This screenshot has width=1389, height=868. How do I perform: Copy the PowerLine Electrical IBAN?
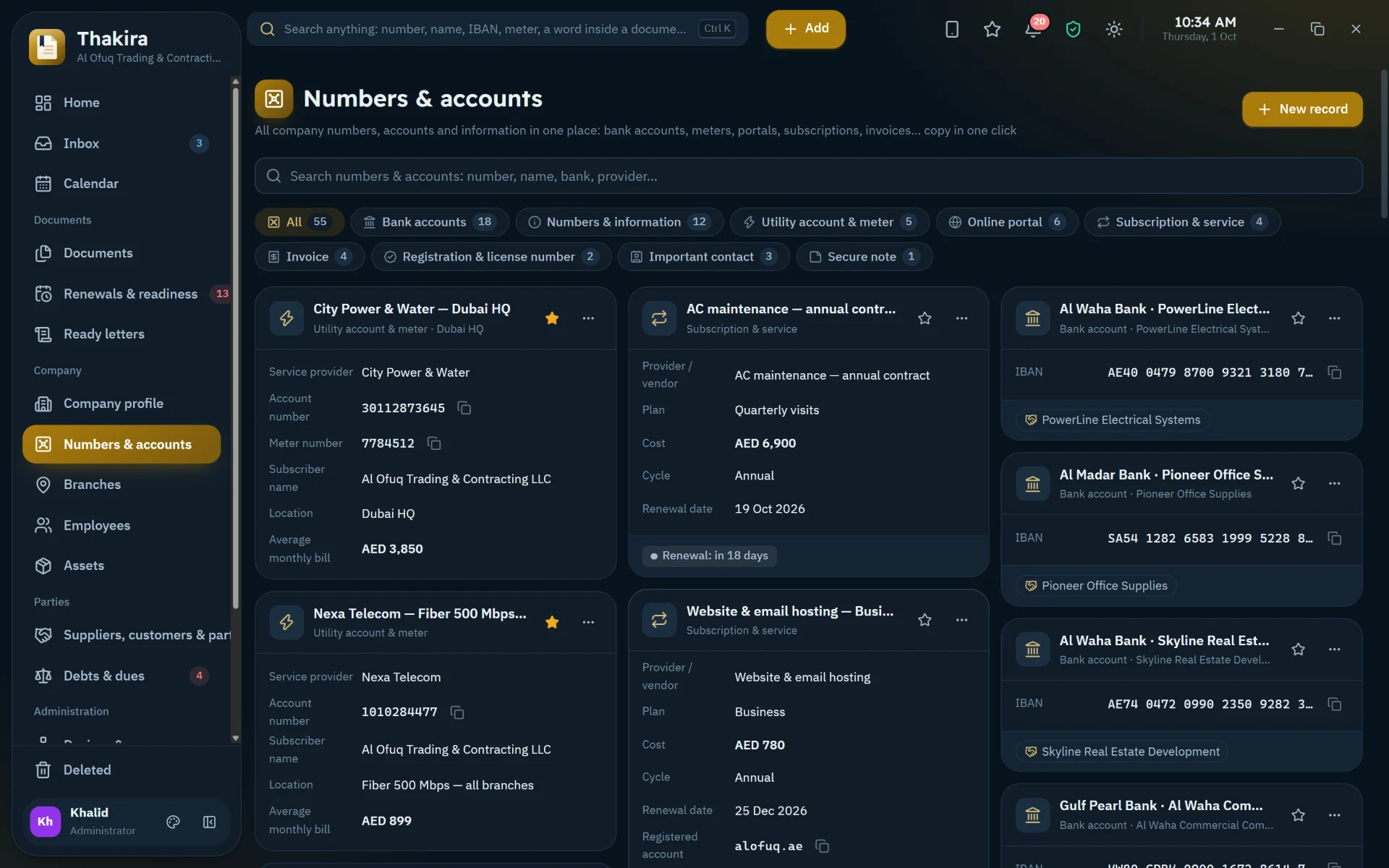[1335, 373]
